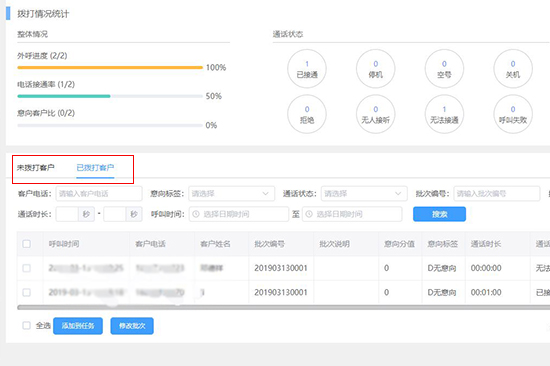
Task: Click the 100% progress value
Action: pos(216,67)
